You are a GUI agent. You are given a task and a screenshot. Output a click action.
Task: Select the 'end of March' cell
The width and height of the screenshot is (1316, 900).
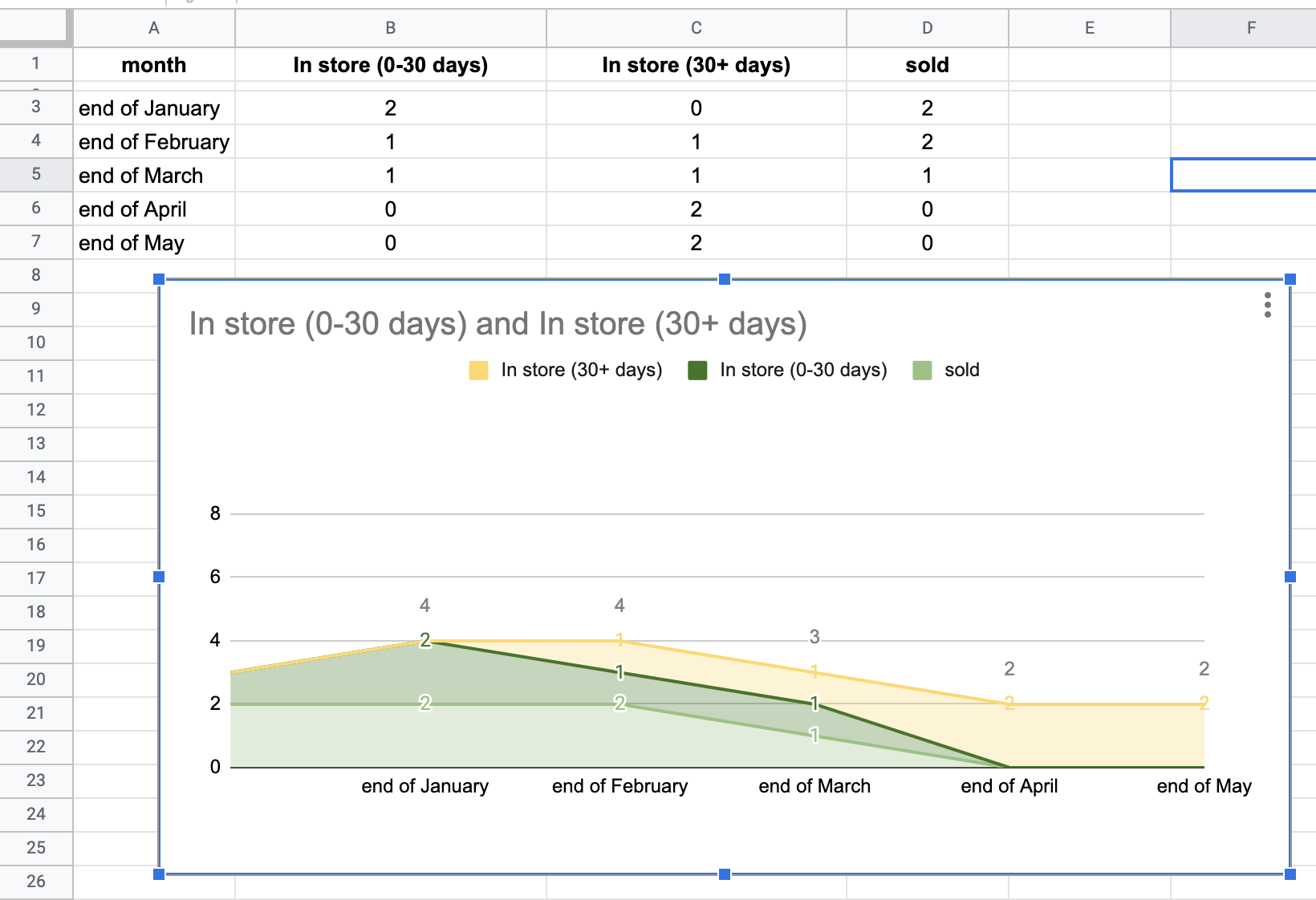(x=154, y=176)
